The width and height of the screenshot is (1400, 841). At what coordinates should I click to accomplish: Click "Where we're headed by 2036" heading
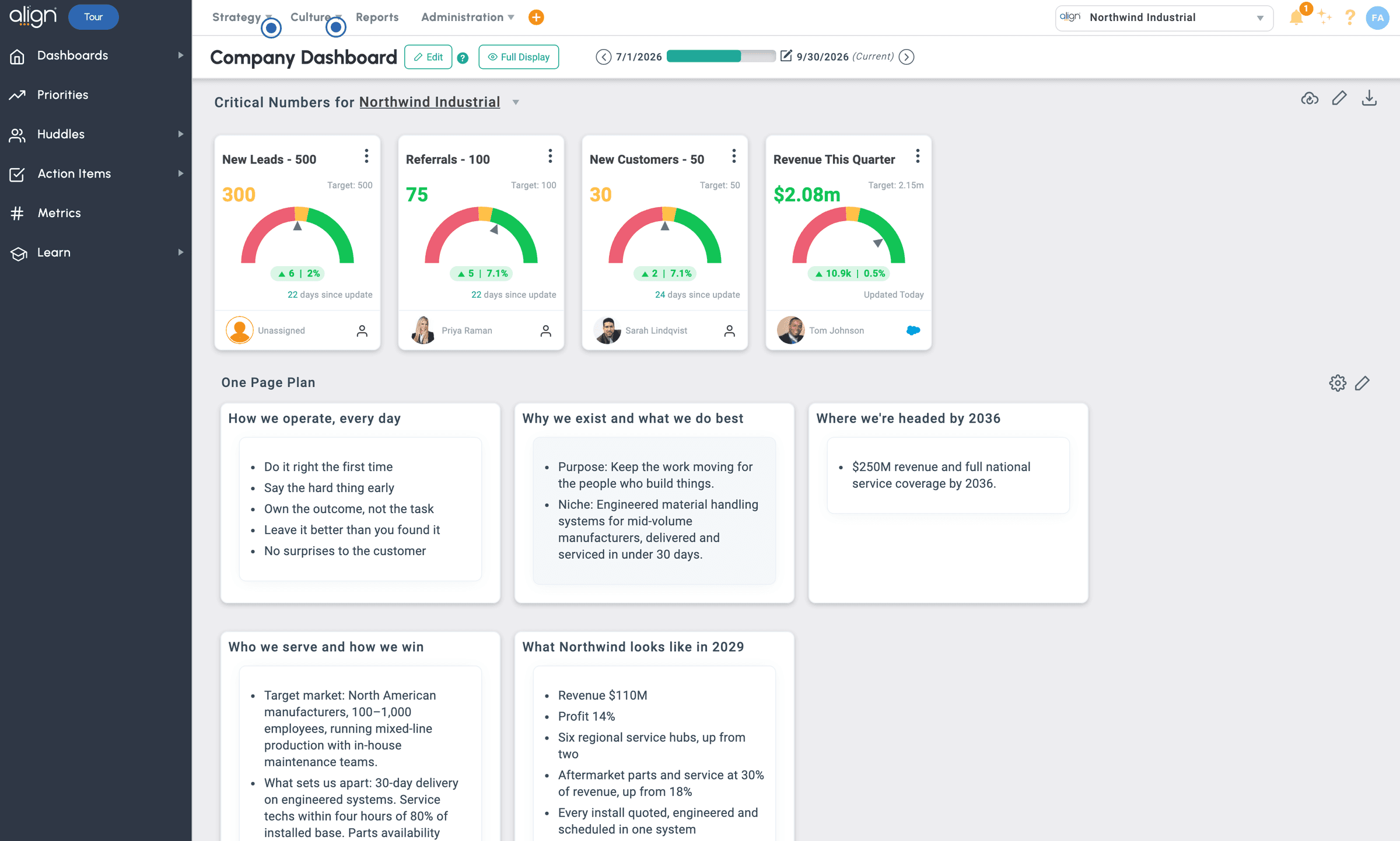click(x=908, y=418)
